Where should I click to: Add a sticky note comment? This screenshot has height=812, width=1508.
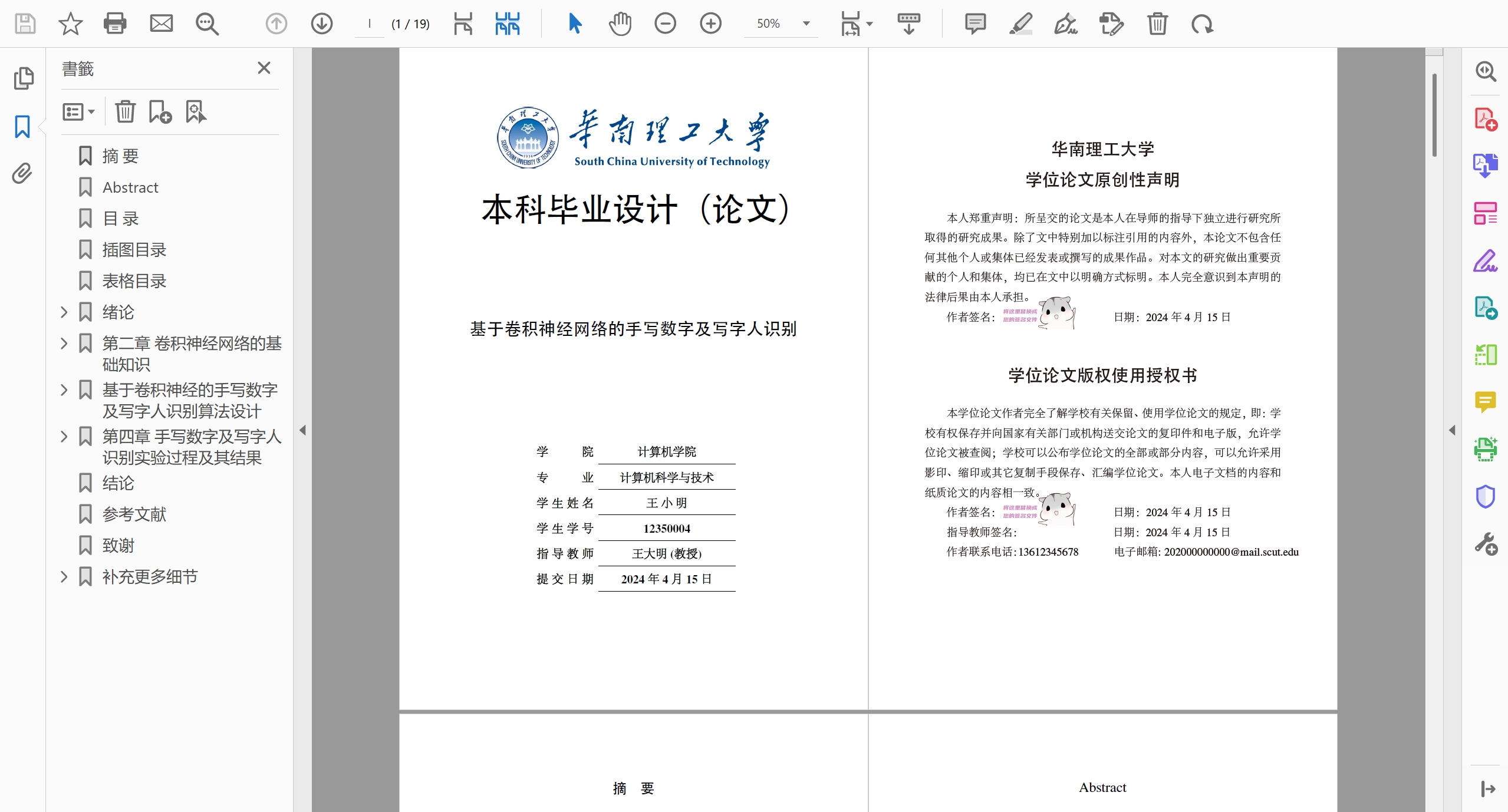(975, 24)
